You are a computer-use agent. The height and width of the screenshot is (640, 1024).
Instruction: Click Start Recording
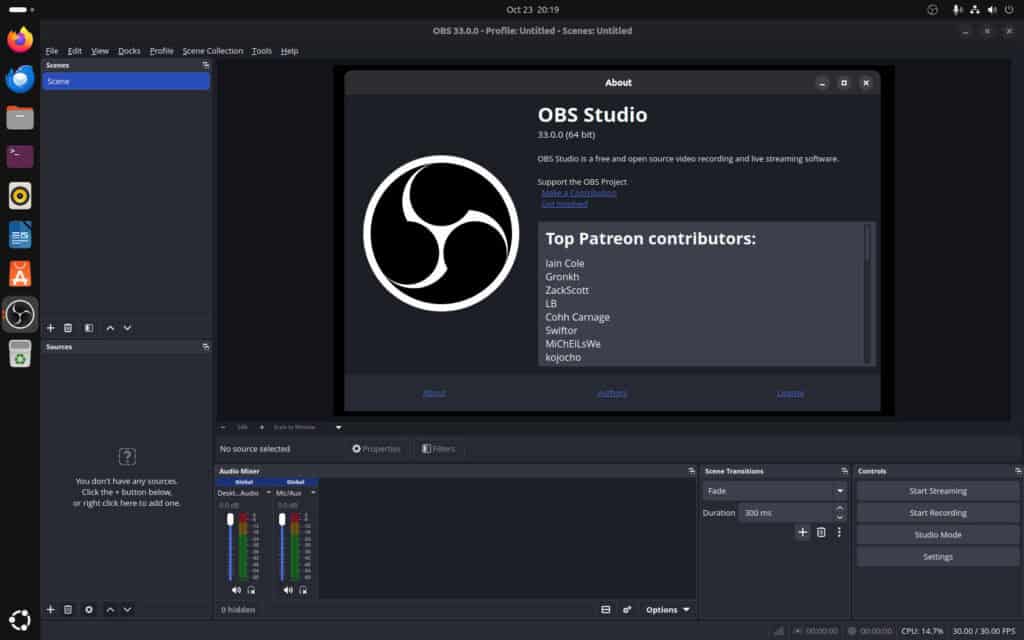pyautogui.click(x=938, y=513)
